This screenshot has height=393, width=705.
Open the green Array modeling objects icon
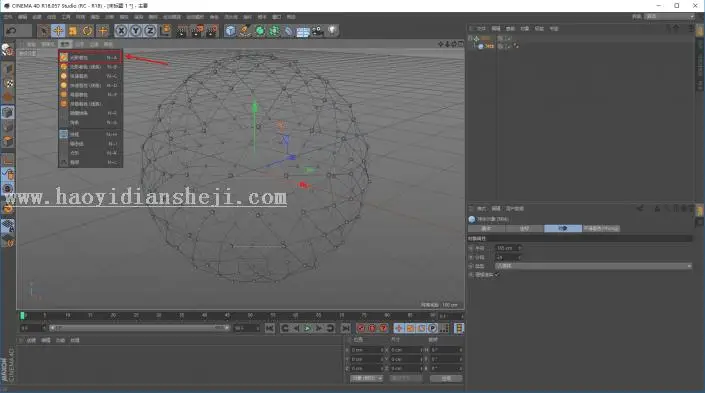[274, 31]
